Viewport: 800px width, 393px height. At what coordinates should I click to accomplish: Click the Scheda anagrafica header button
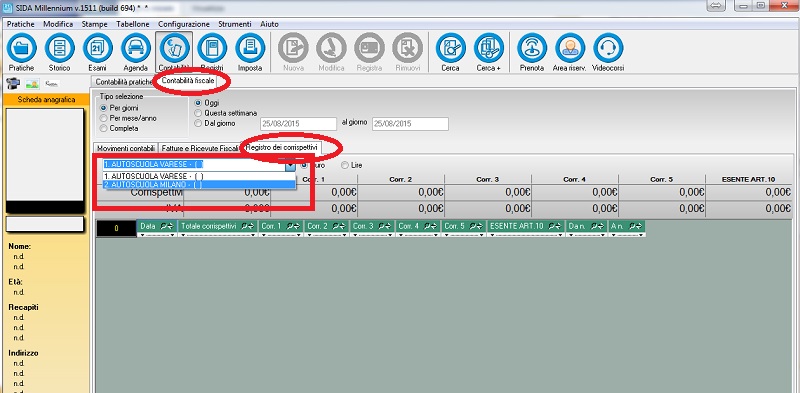point(46,100)
